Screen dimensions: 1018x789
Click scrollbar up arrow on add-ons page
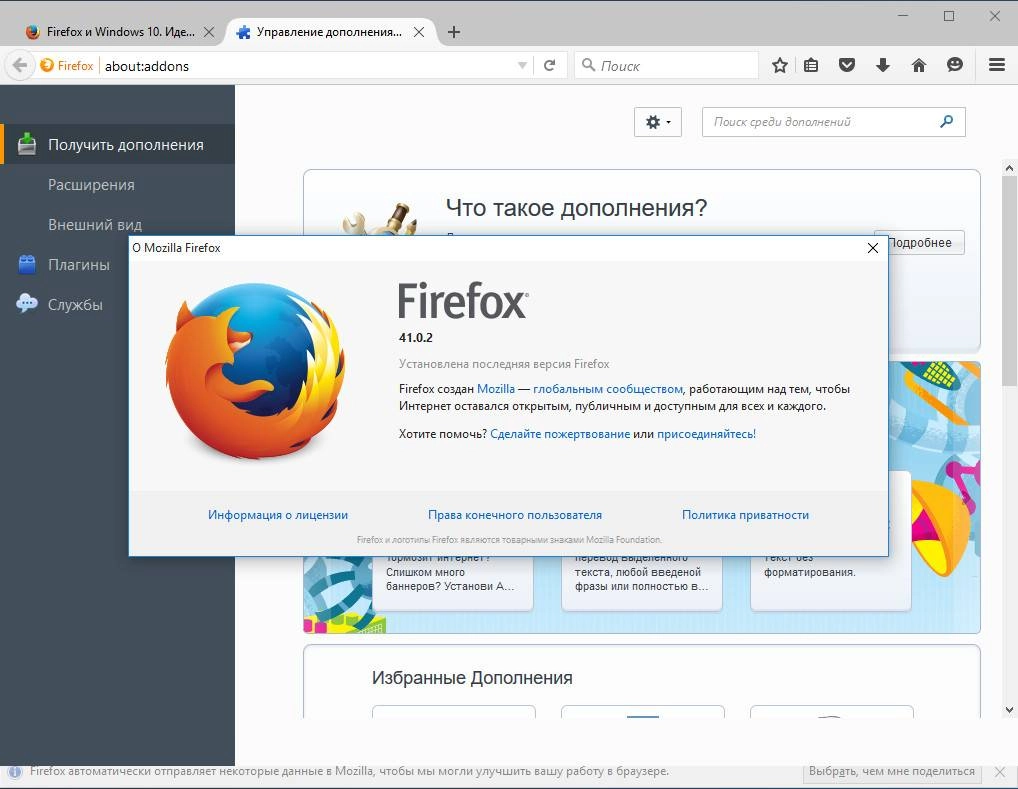[1009, 168]
